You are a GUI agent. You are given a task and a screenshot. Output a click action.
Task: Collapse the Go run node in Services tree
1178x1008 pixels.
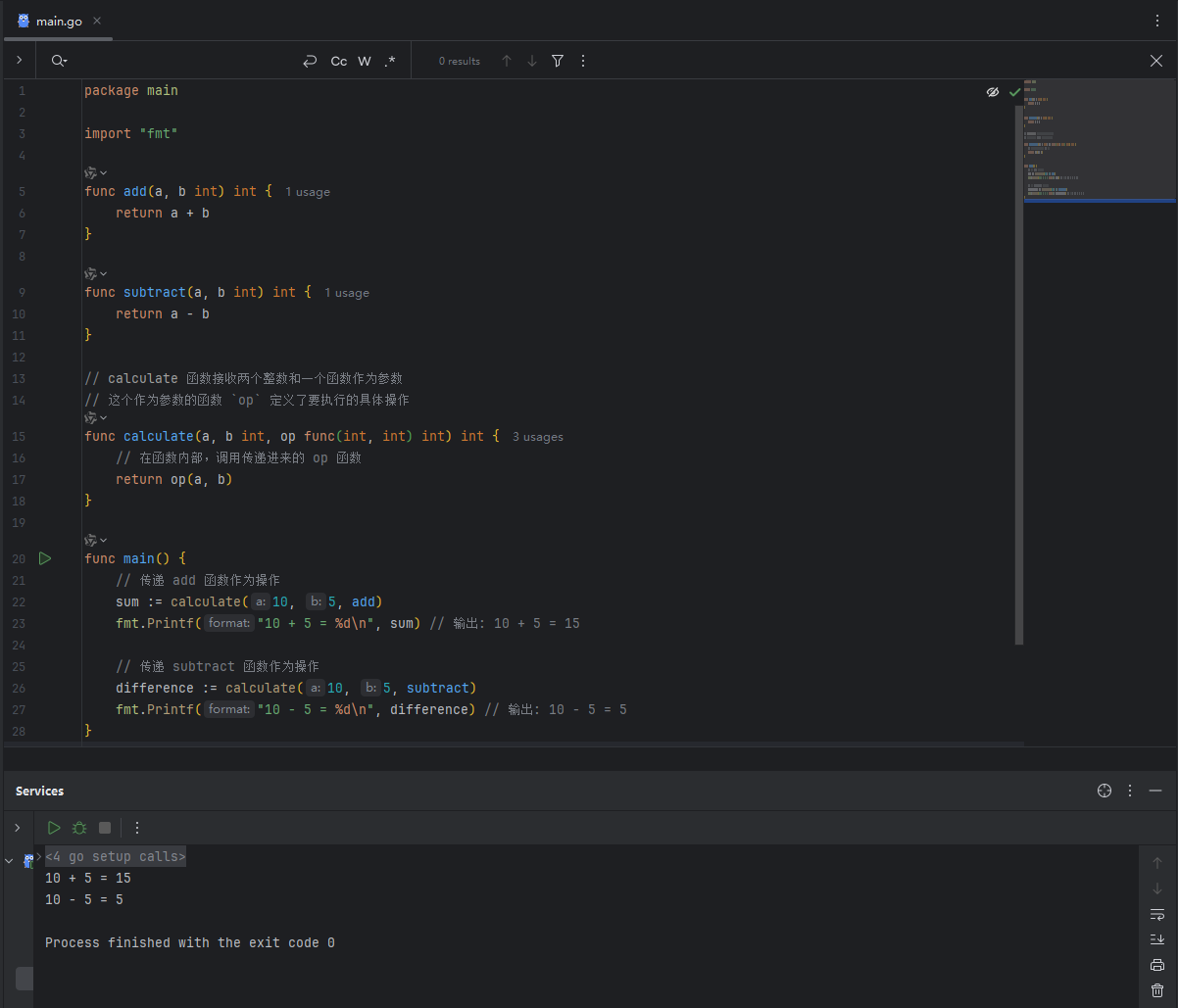tap(9, 861)
